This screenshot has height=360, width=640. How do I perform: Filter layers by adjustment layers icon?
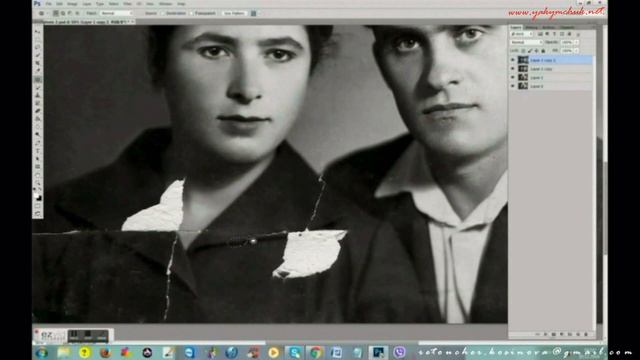(547, 34)
